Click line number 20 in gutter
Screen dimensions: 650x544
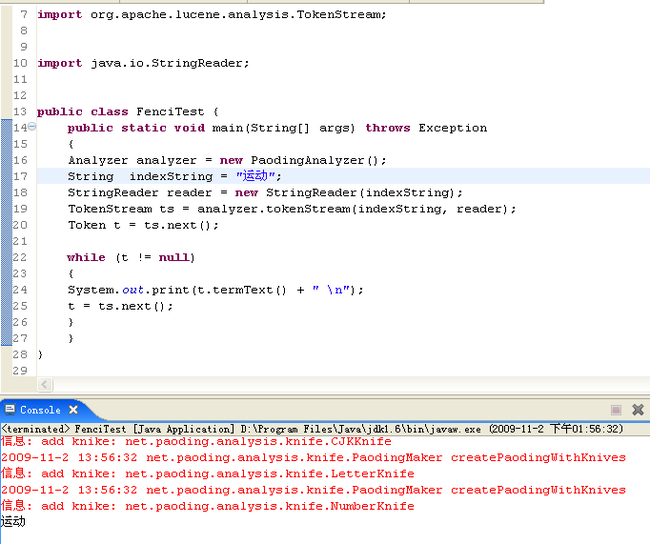[20, 225]
